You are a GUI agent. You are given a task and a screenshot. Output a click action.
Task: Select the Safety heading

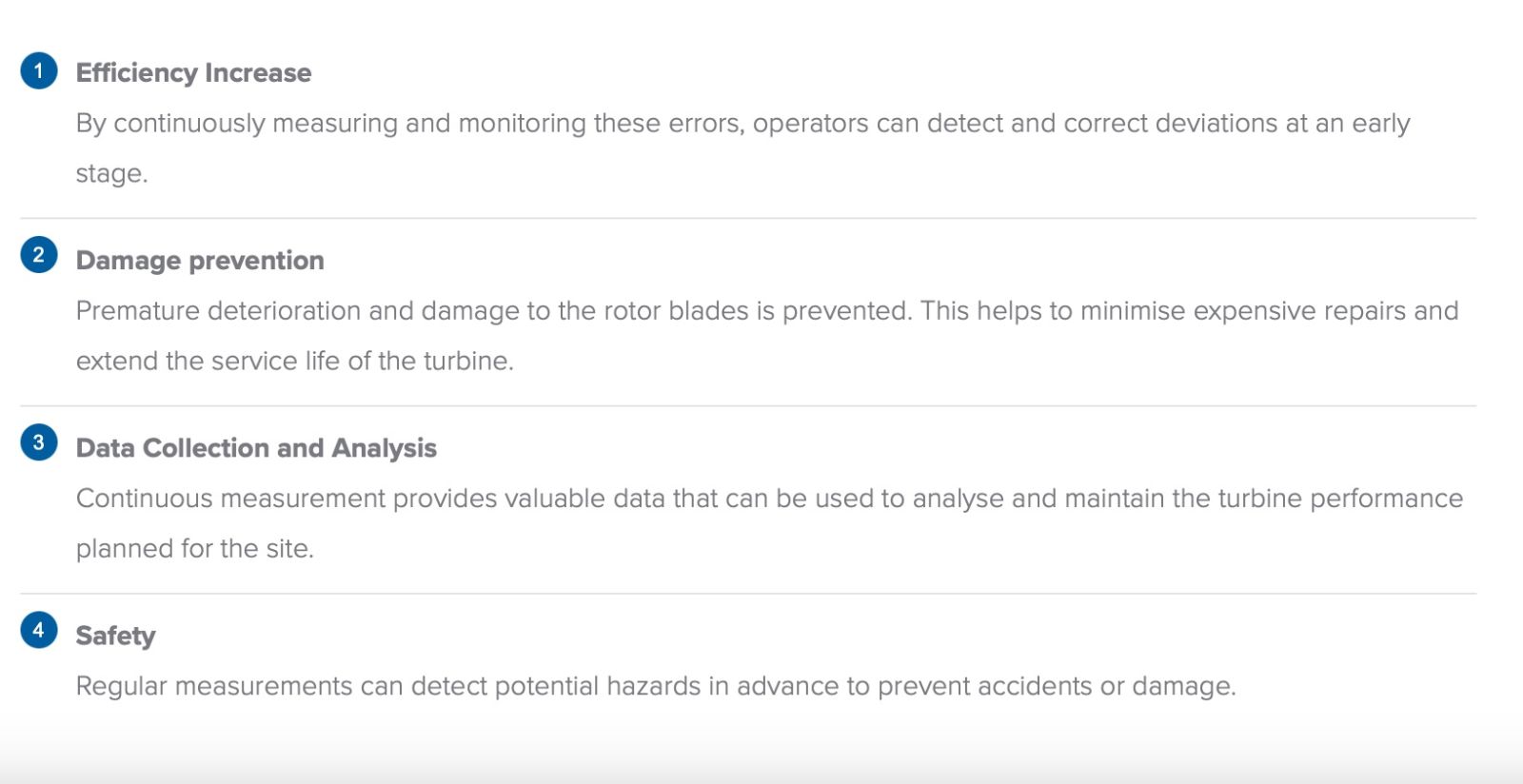point(115,636)
